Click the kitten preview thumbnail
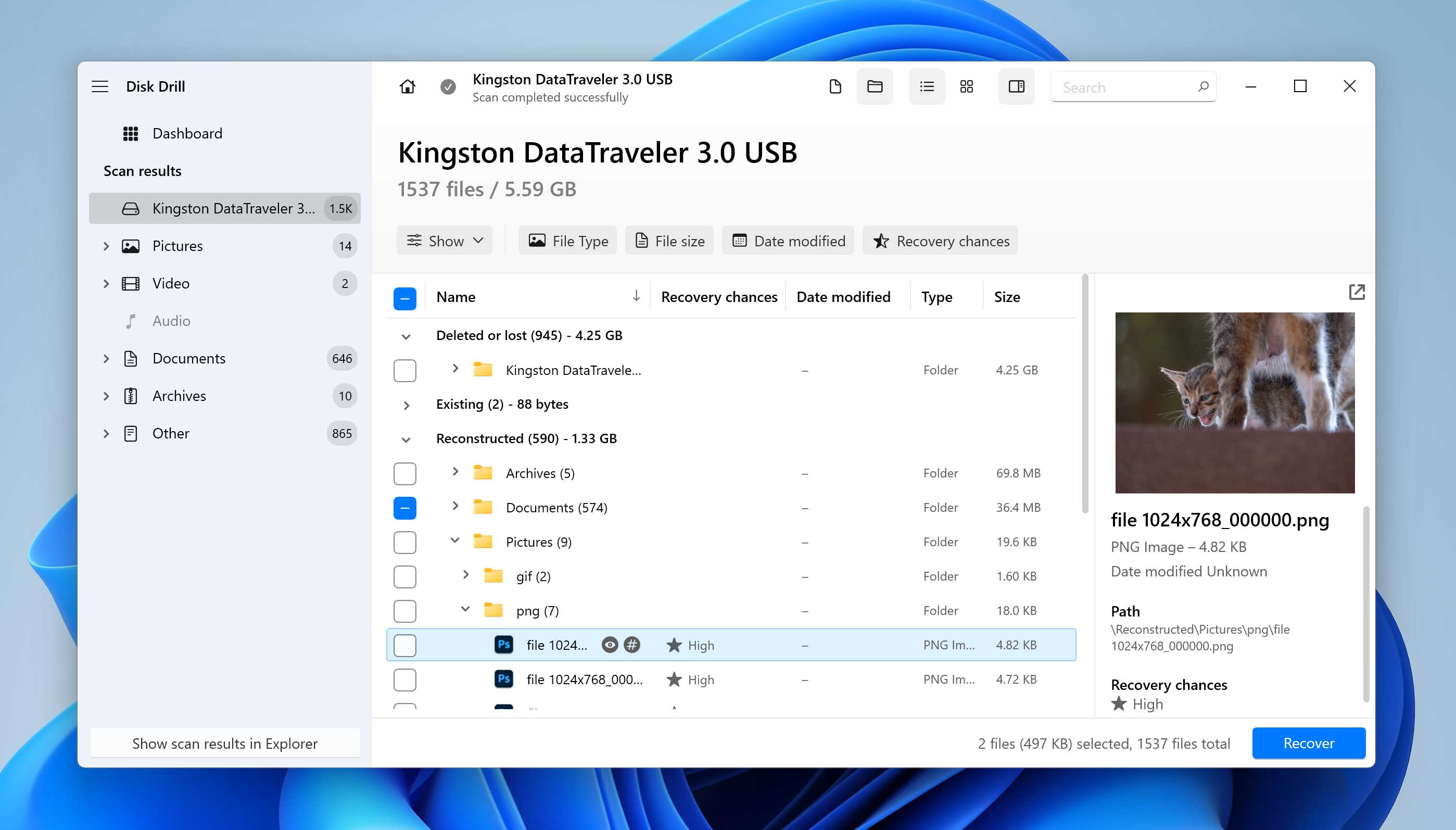Image resolution: width=1456 pixels, height=830 pixels. pos(1234,403)
